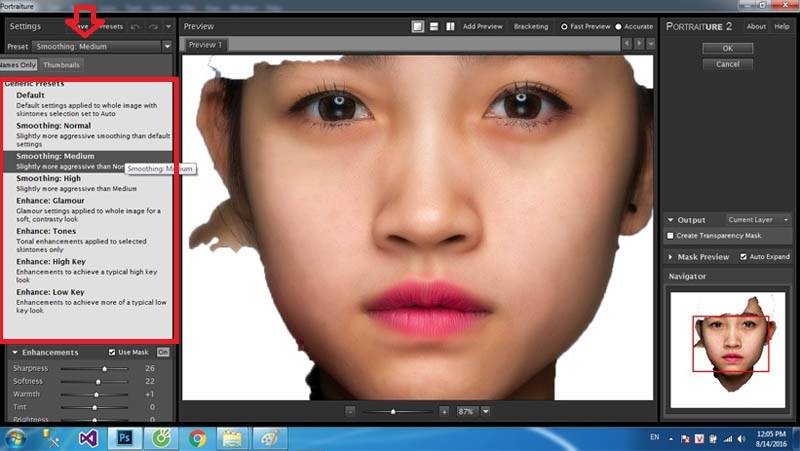The height and width of the screenshot is (451, 800).
Task: Go to previous preview tab arrow
Action: click(x=627, y=44)
